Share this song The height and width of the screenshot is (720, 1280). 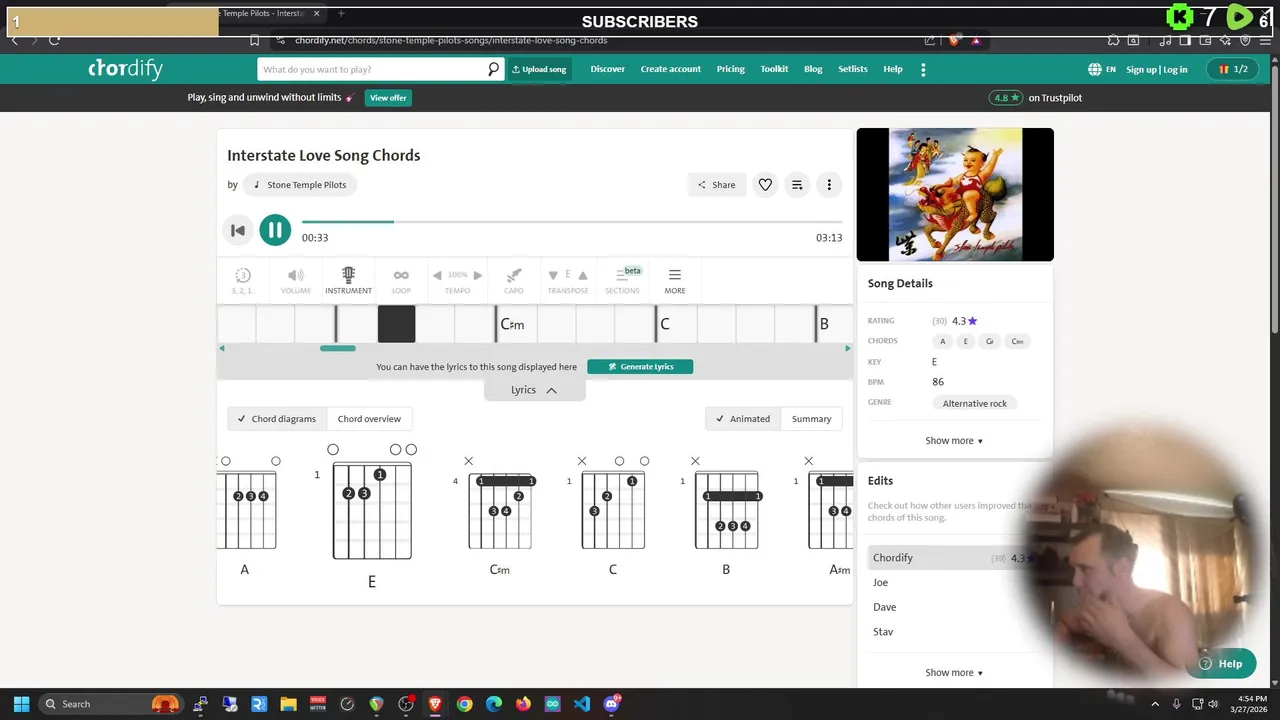(x=716, y=185)
